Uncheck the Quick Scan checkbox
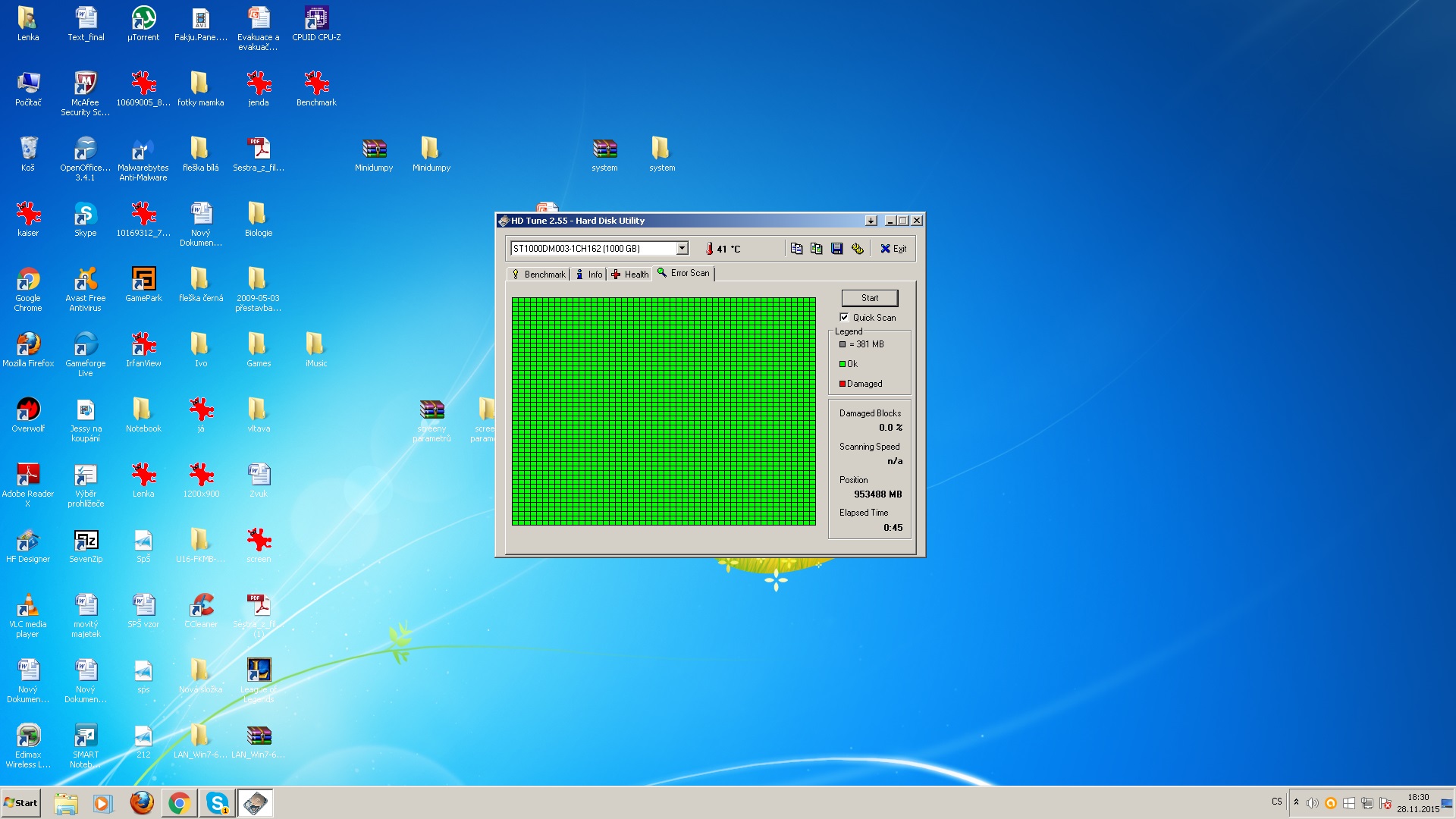Viewport: 1456px width, 819px height. (844, 318)
